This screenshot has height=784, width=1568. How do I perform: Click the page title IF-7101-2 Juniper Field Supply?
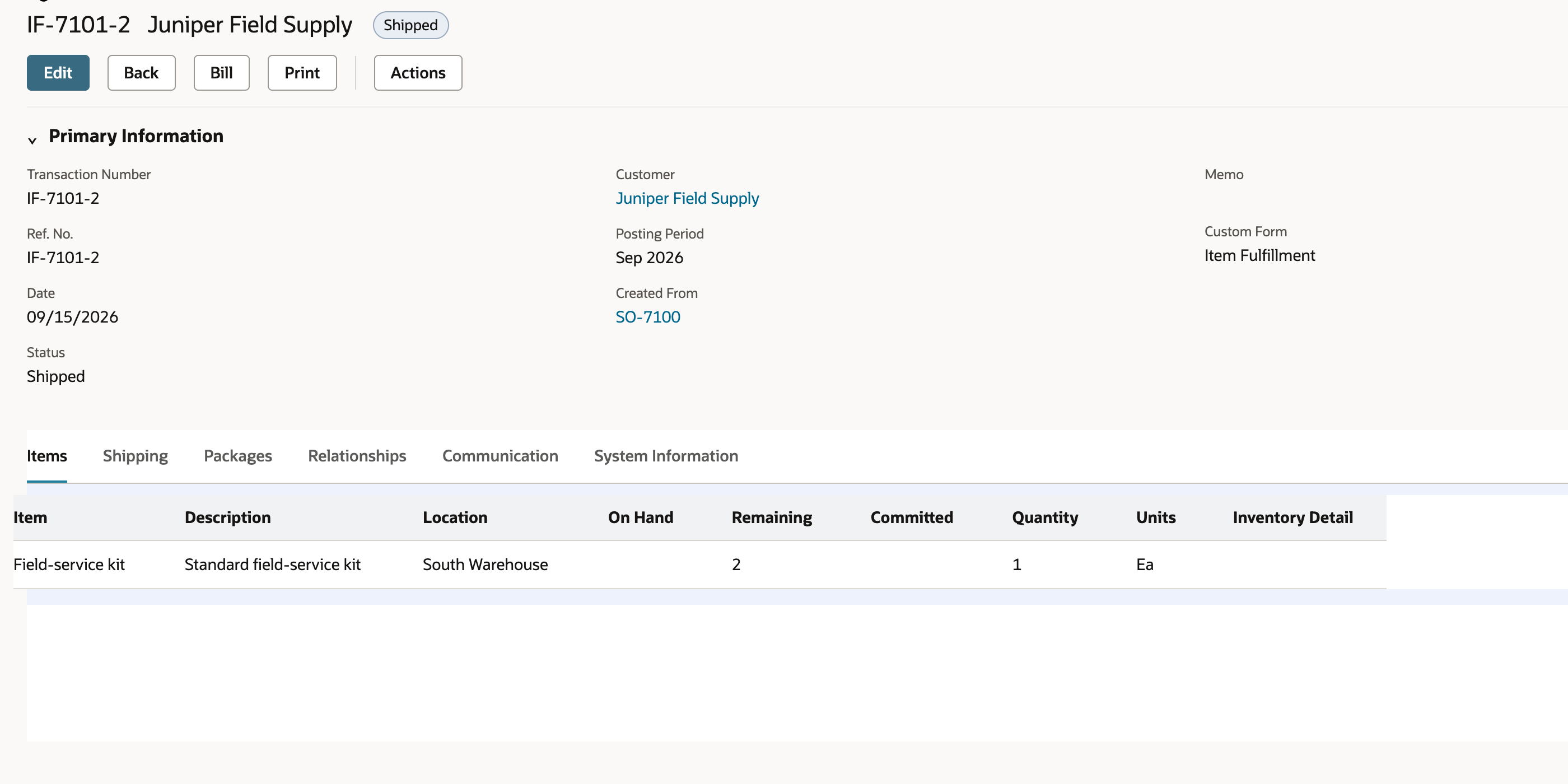pyautogui.click(x=189, y=24)
